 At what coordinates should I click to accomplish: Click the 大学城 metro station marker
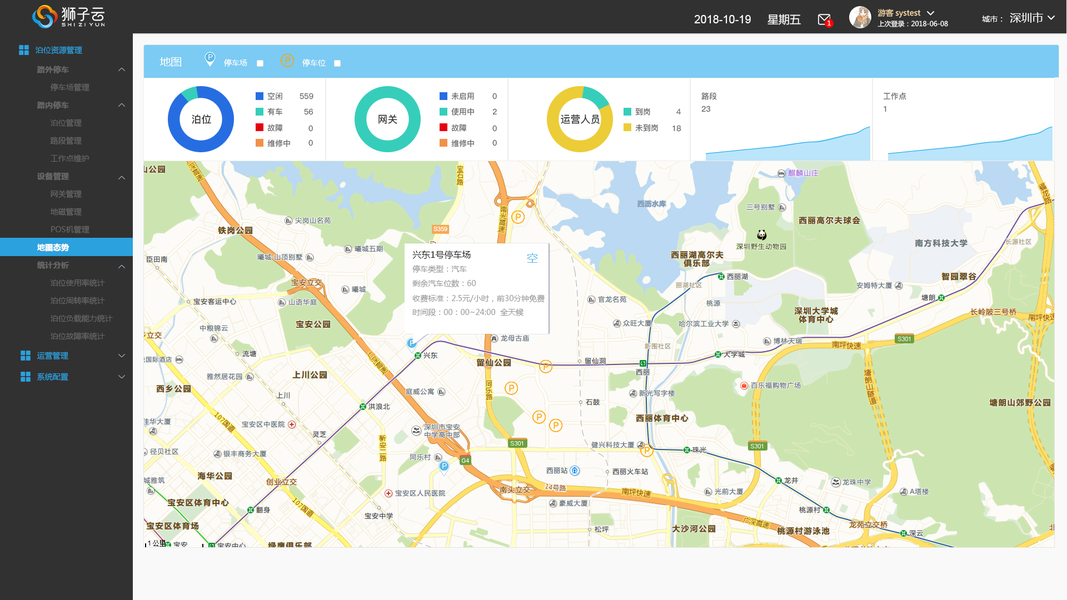[717, 354]
